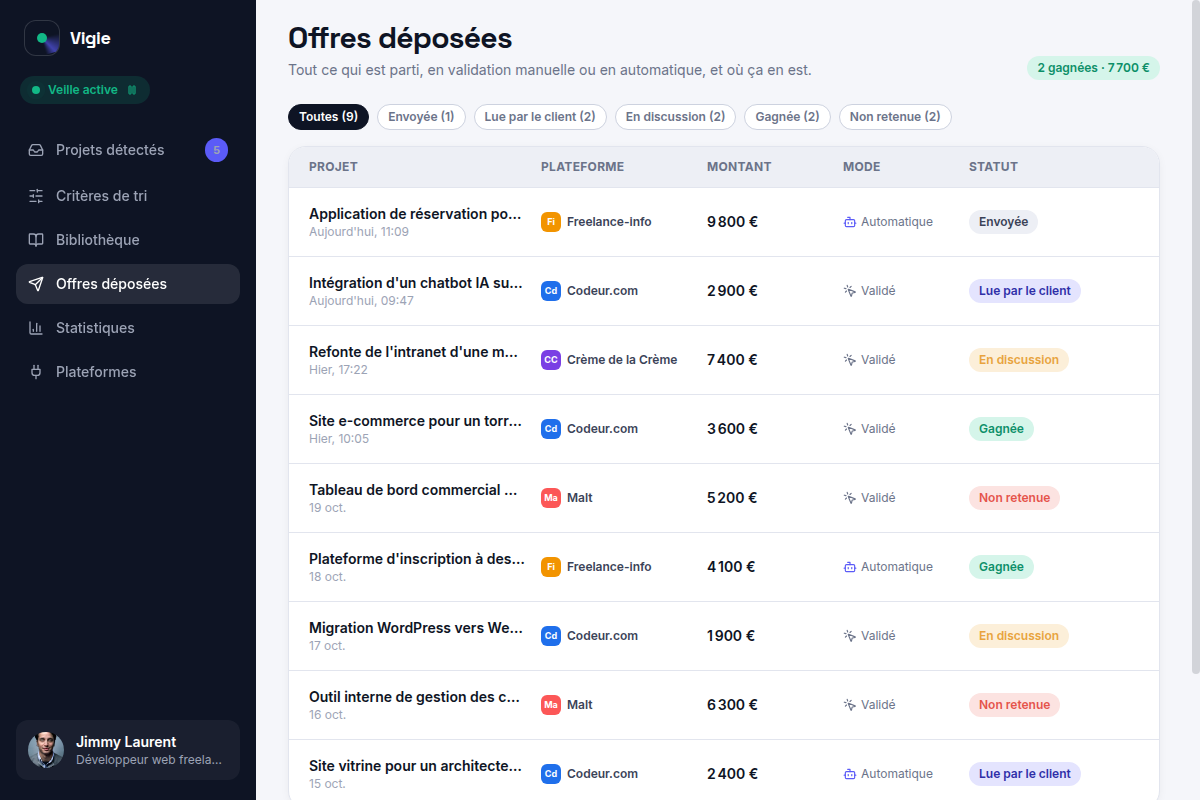Click En discussion badge in Migration WordPress row

point(1018,636)
